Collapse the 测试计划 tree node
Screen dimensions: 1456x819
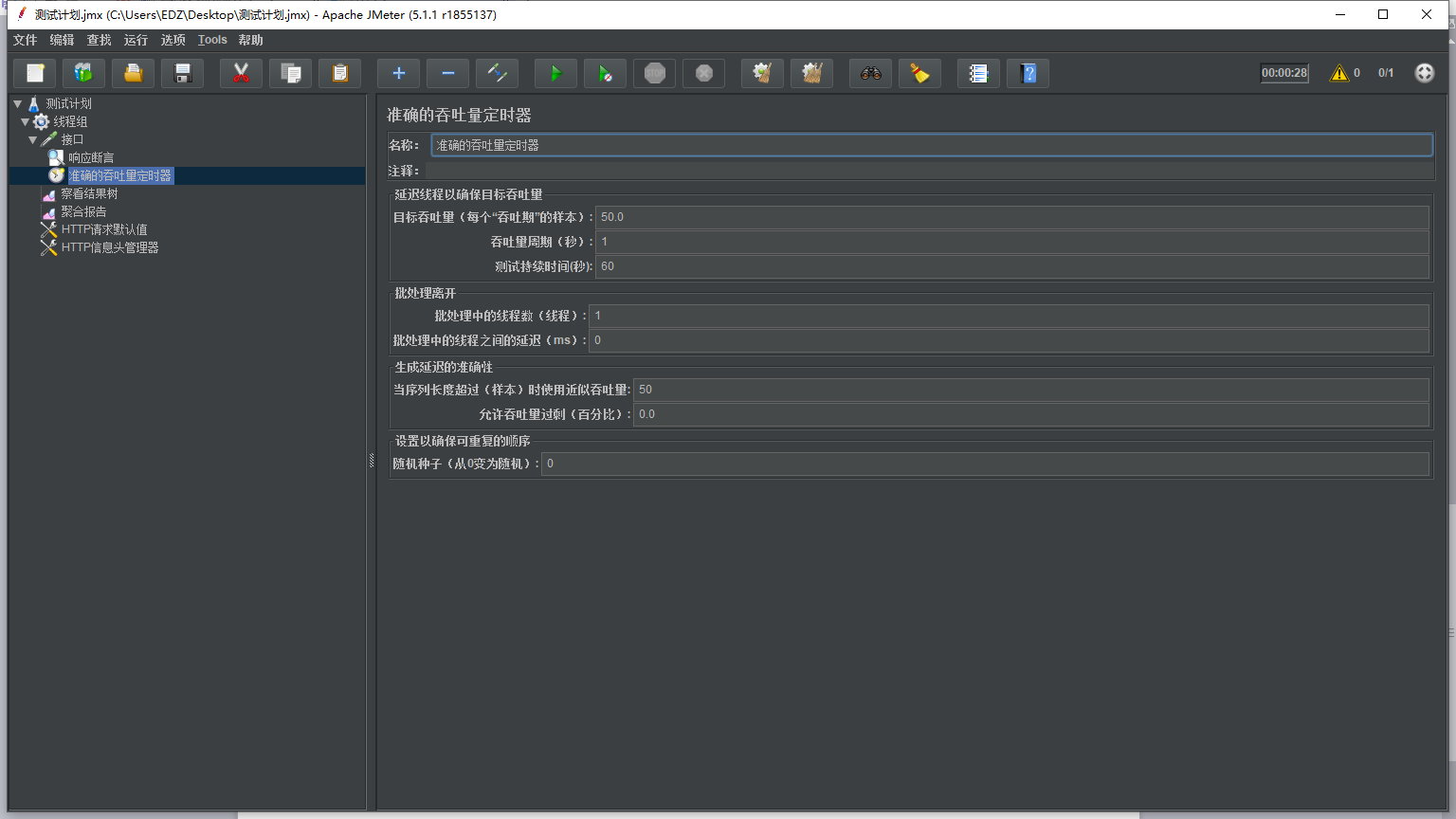(18, 103)
